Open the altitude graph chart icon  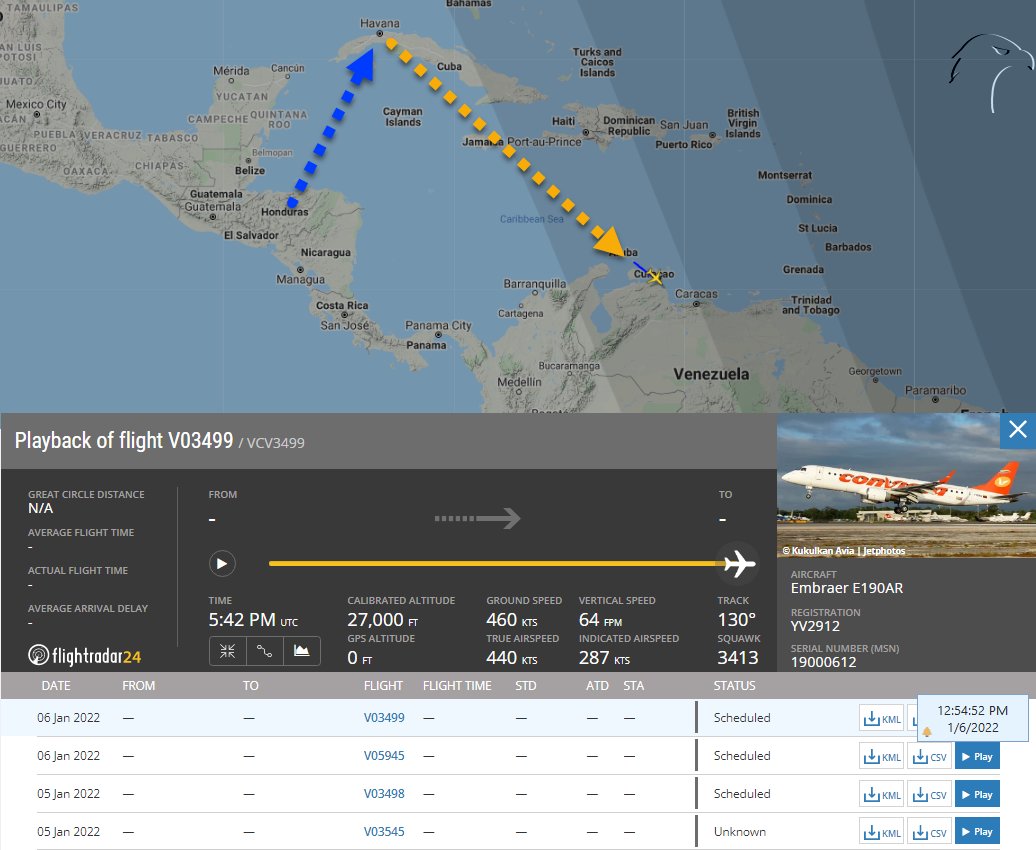click(302, 651)
